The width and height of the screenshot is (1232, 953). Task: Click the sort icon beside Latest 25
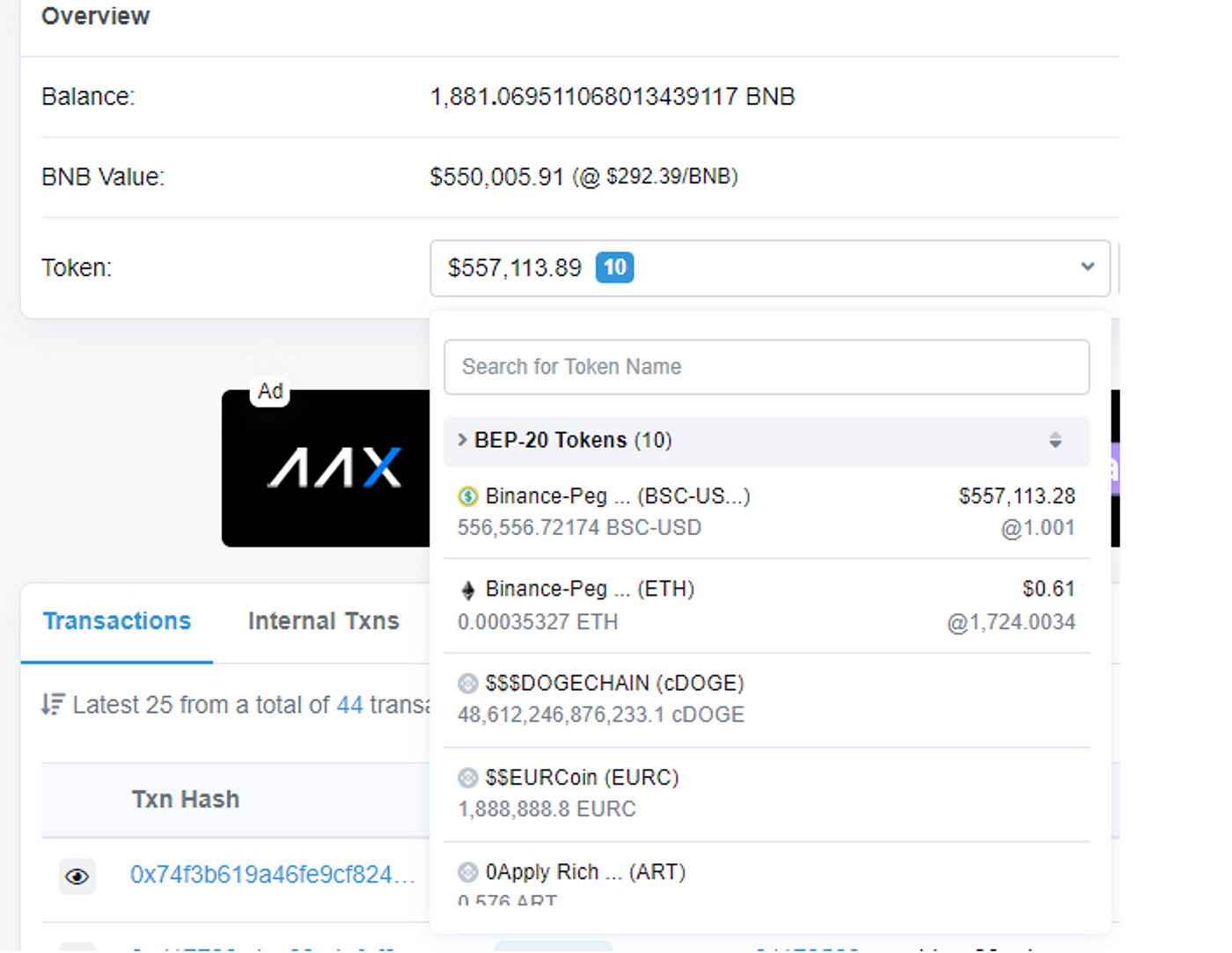click(x=53, y=705)
